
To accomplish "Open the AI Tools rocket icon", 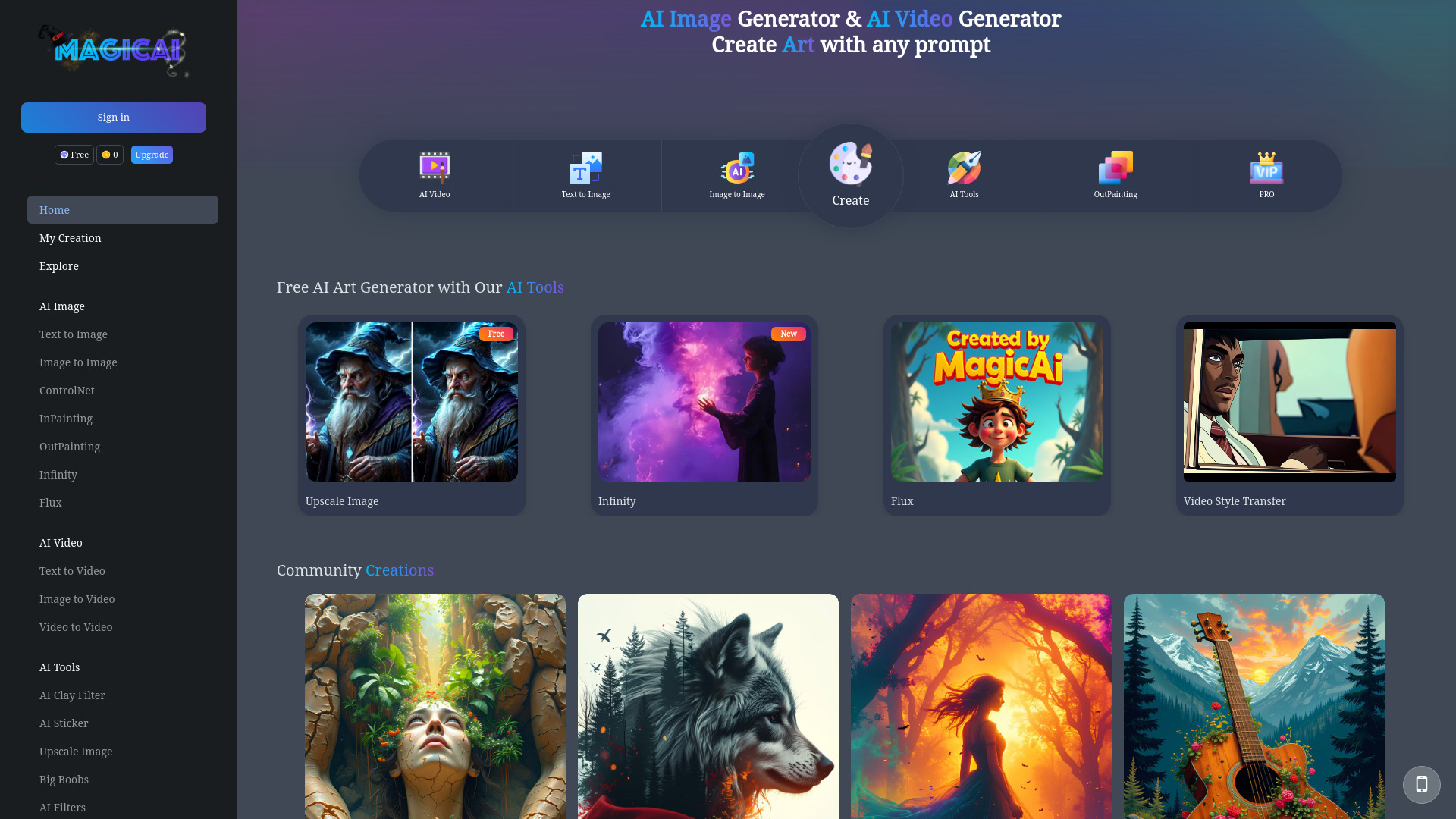I will pyautogui.click(x=964, y=168).
